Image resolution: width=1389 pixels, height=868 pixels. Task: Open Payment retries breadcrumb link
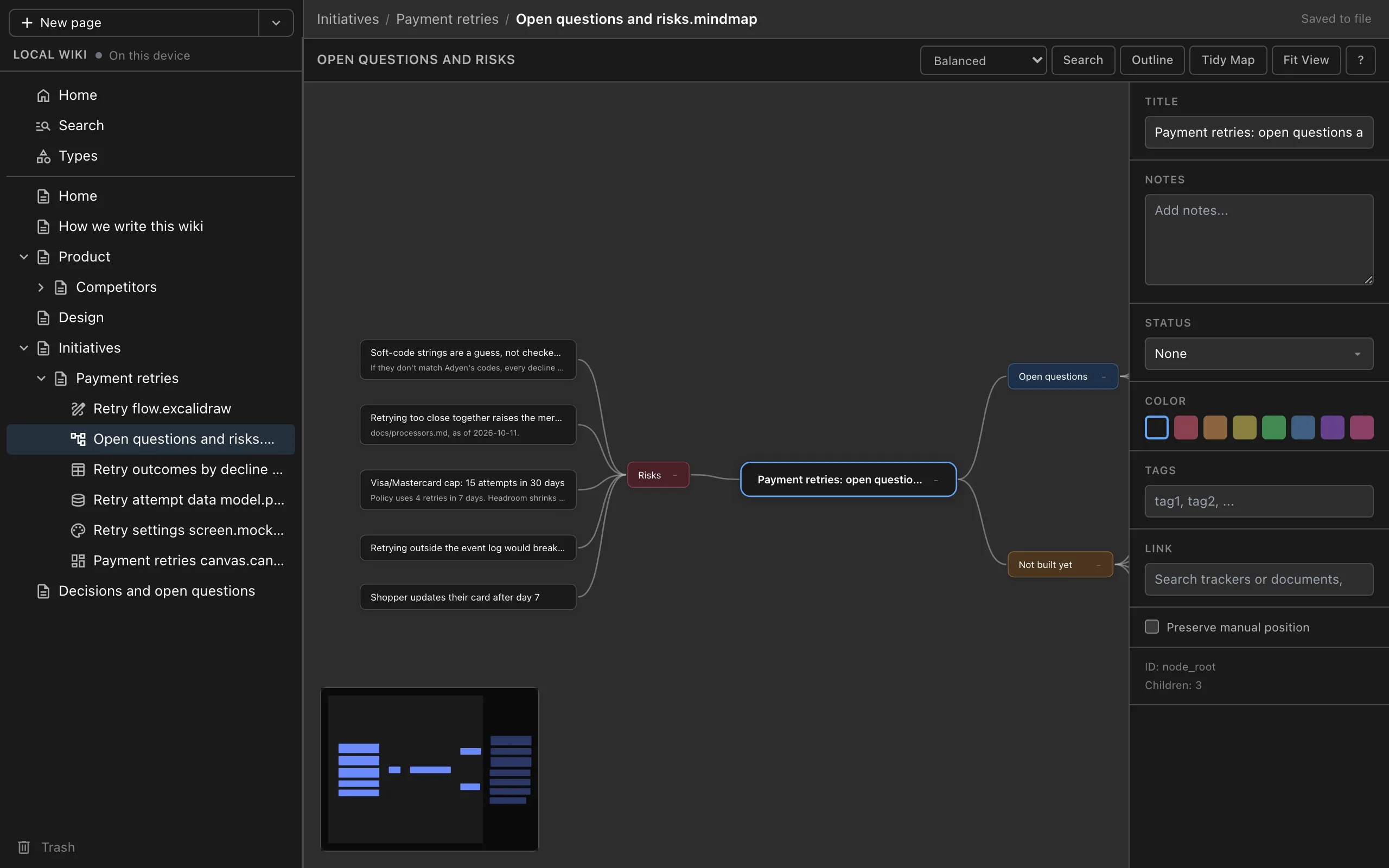tap(447, 19)
